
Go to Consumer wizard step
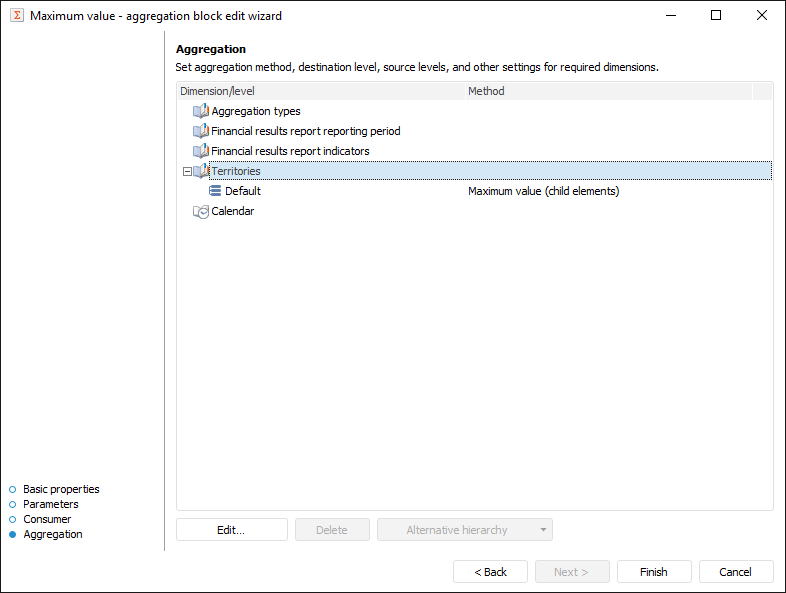click(x=47, y=519)
